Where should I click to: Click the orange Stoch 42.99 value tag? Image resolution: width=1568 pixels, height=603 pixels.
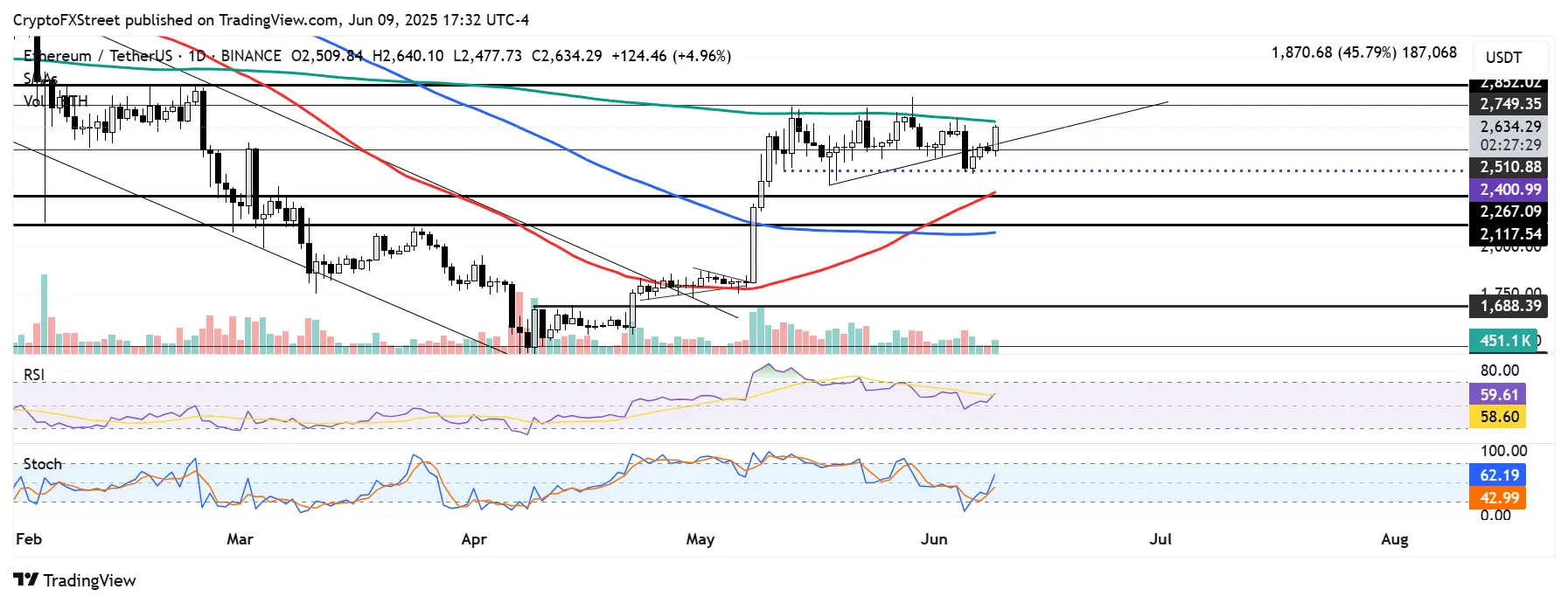[1499, 498]
